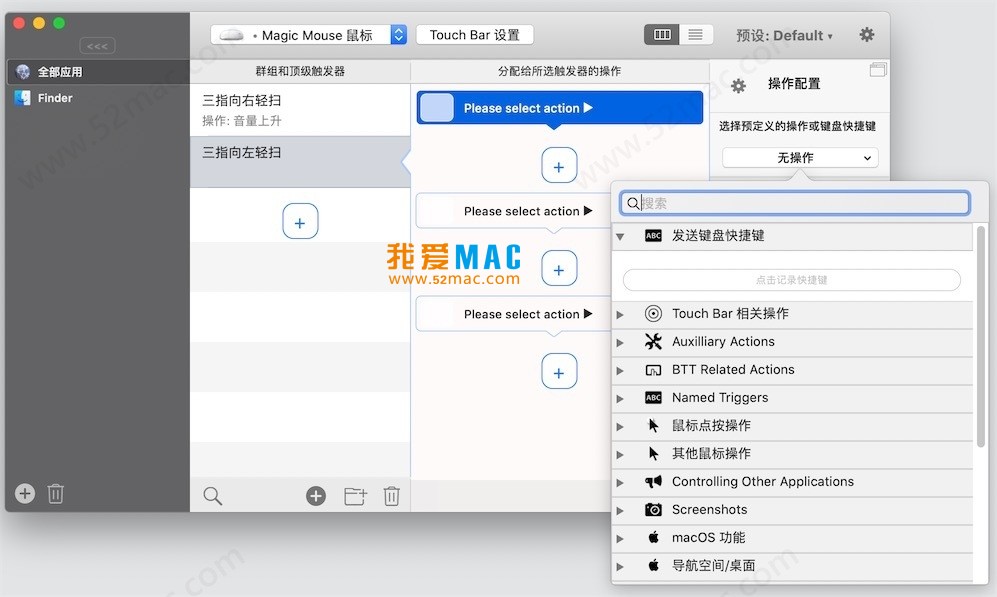Click Auxilliary Actions tools icon
This screenshot has height=597, width=997.
pos(653,341)
